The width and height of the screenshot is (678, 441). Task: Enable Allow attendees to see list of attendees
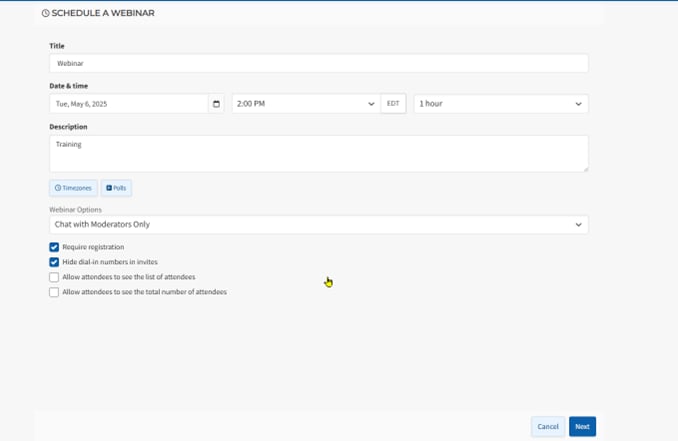(x=54, y=277)
